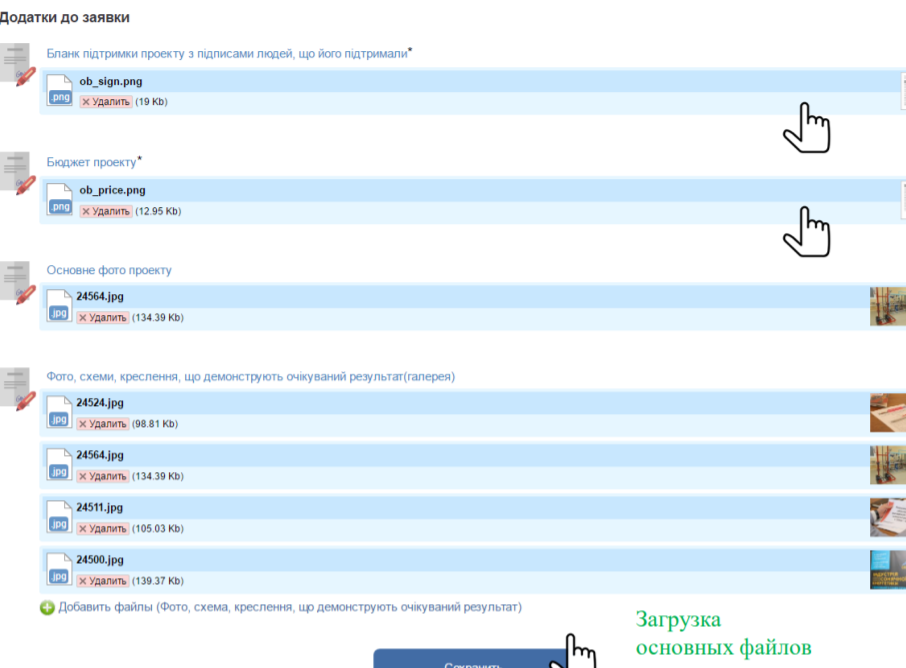Click the Бюджет проекту section label
The width and height of the screenshot is (906, 668).
(91, 162)
